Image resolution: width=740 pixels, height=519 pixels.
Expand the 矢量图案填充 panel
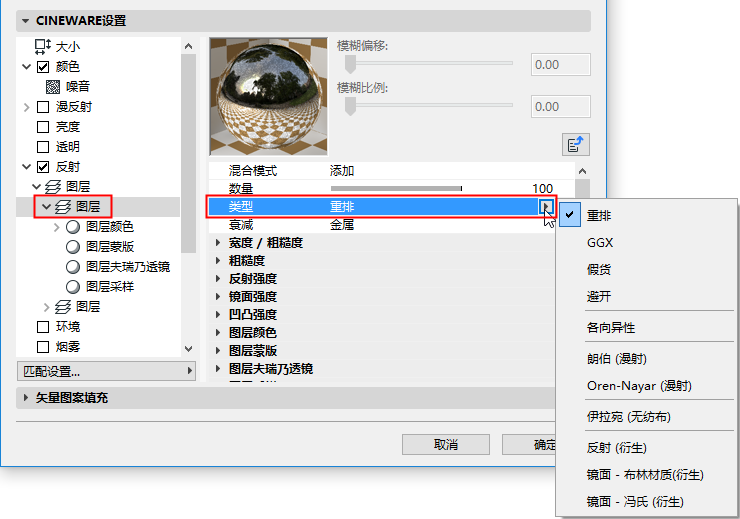(25, 397)
